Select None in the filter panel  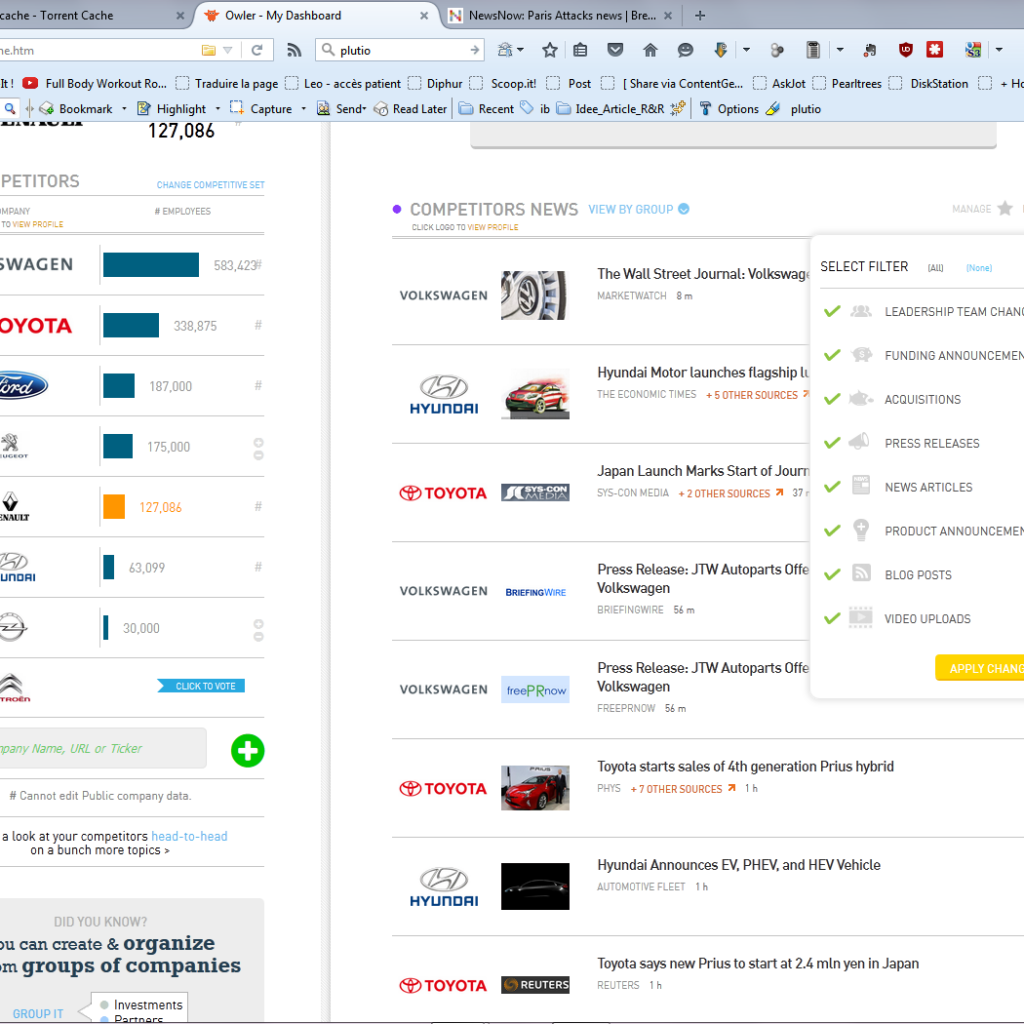(x=978, y=268)
